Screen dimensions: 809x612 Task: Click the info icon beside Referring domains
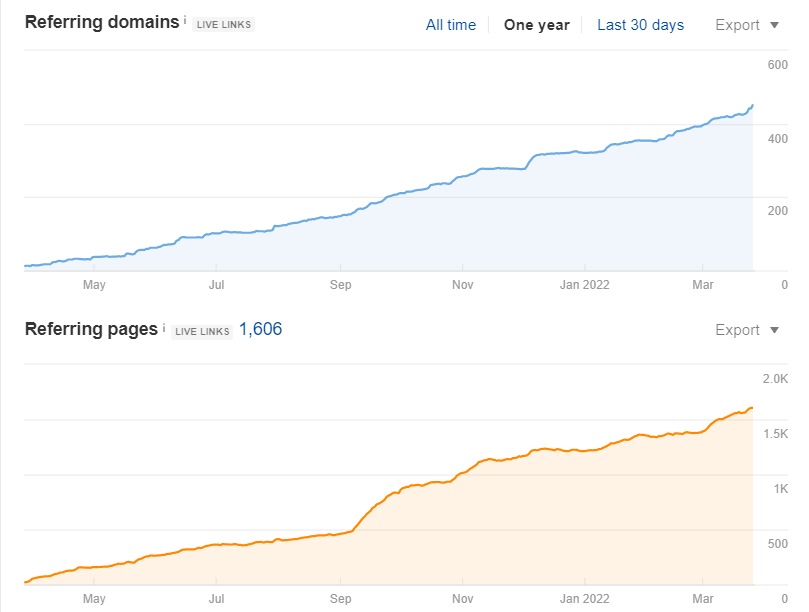coord(185,20)
